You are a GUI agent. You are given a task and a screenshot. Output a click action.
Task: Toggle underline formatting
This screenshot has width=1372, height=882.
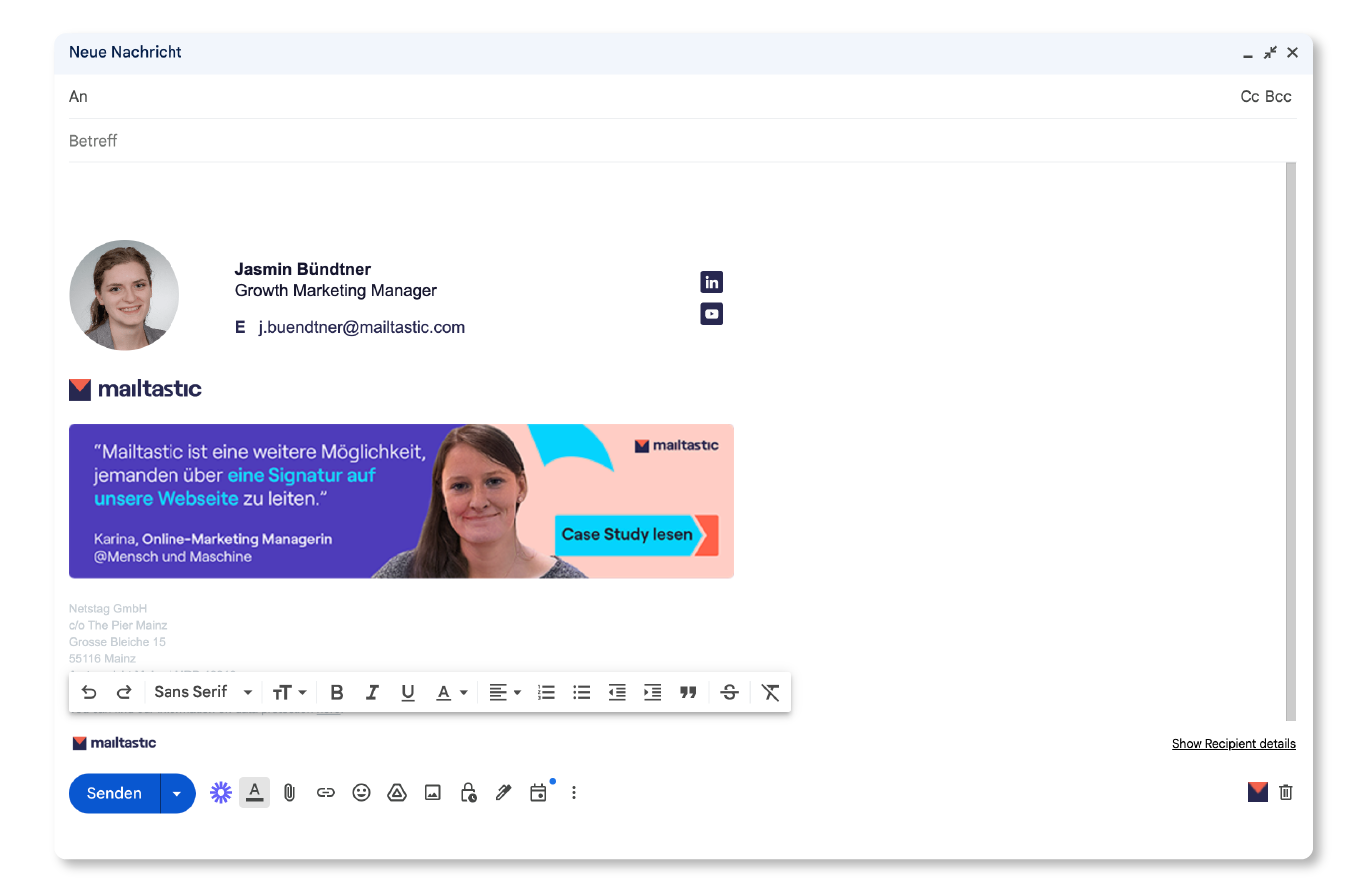[x=407, y=692]
